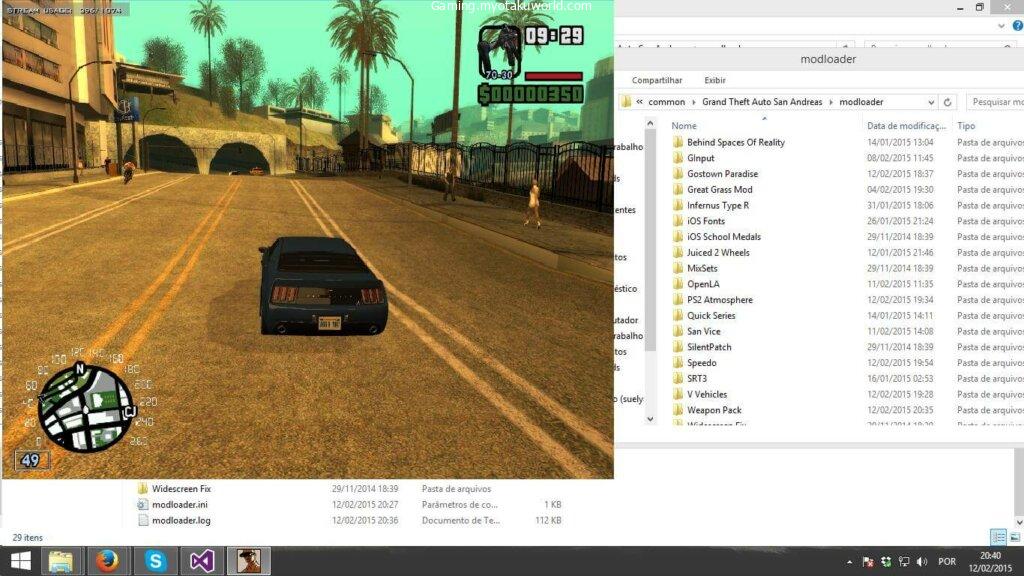Screen dimensions: 1024x576
Task: Click the 'modloader' breadcrumb segment
Action: click(x=861, y=102)
